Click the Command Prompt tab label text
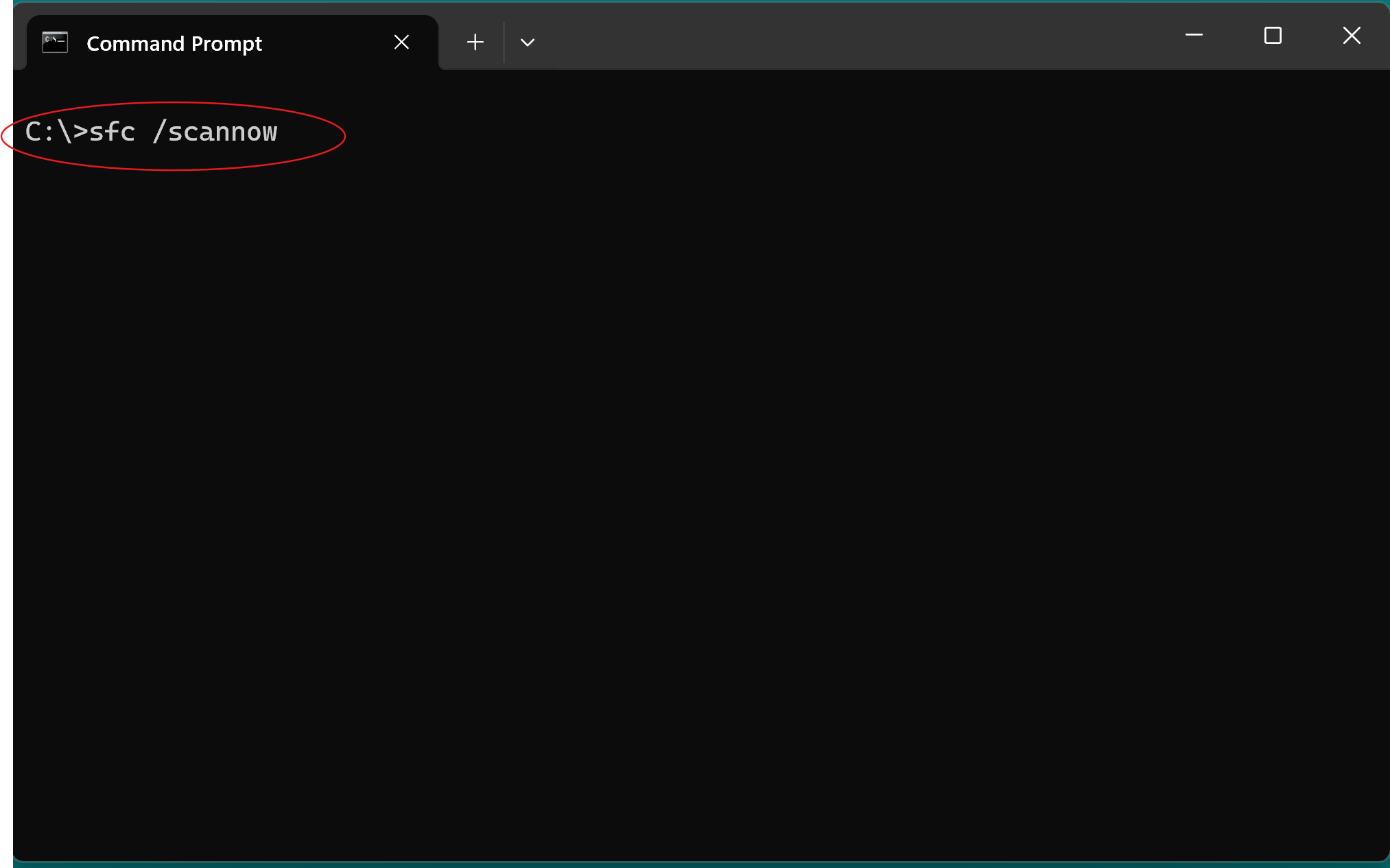Image resolution: width=1390 pixels, height=868 pixels. tap(174, 43)
